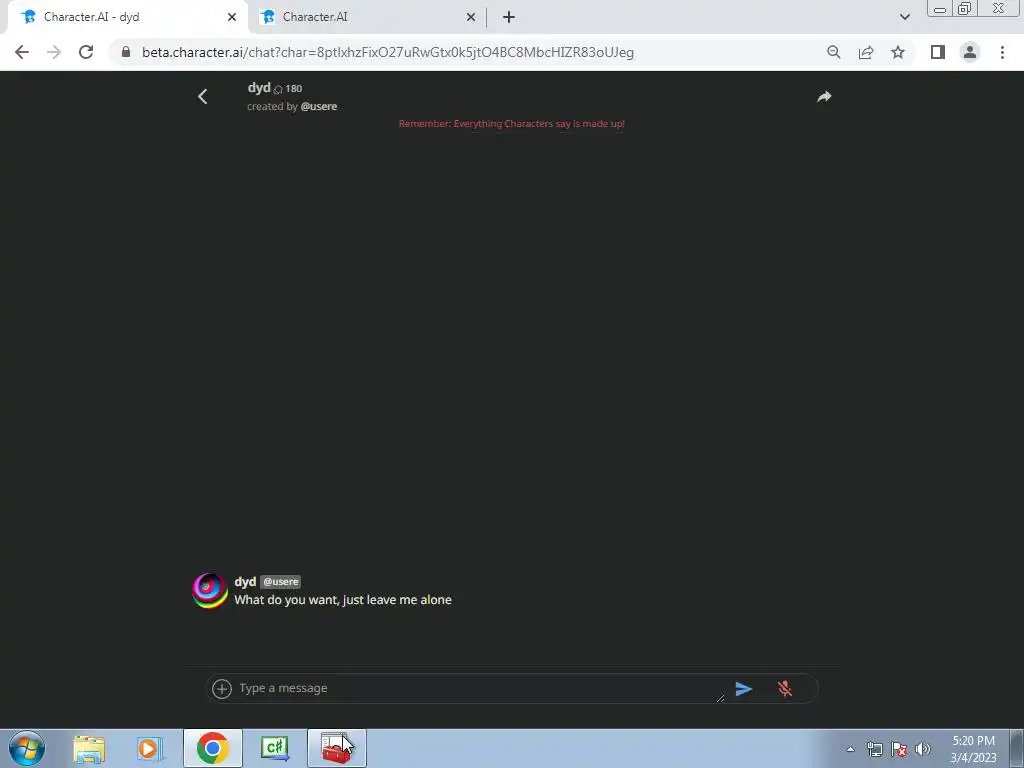Navigate back in browser
1024x768 pixels.
[x=22, y=52]
